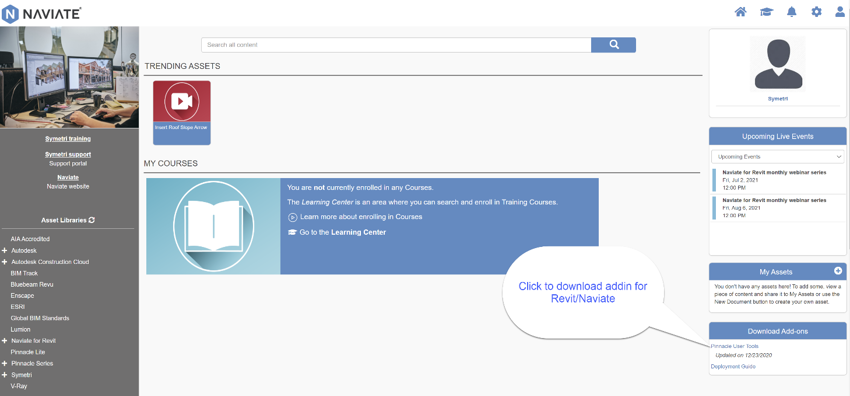Click the profile avatar picture
Image resolution: width=850 pixels, height=396 pixels.
tap(778, 64)
